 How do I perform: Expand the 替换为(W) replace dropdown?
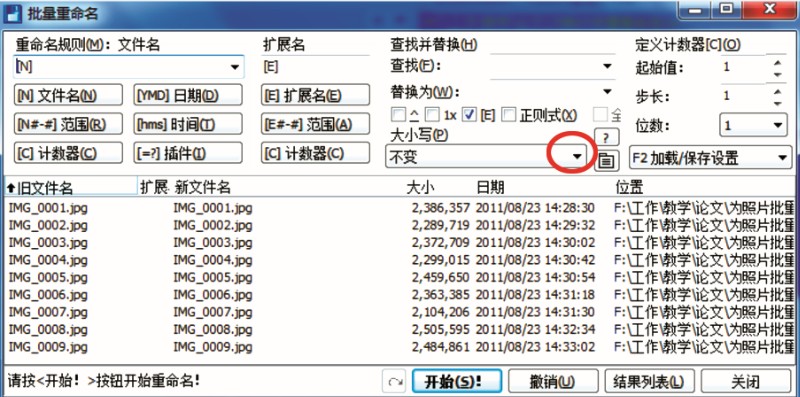coord(607,92)
